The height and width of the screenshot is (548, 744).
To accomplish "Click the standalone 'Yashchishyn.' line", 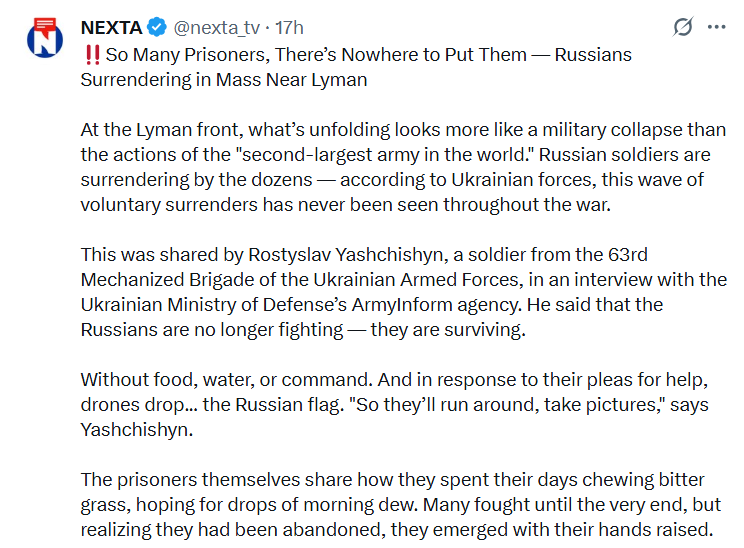I will (137, 430).
